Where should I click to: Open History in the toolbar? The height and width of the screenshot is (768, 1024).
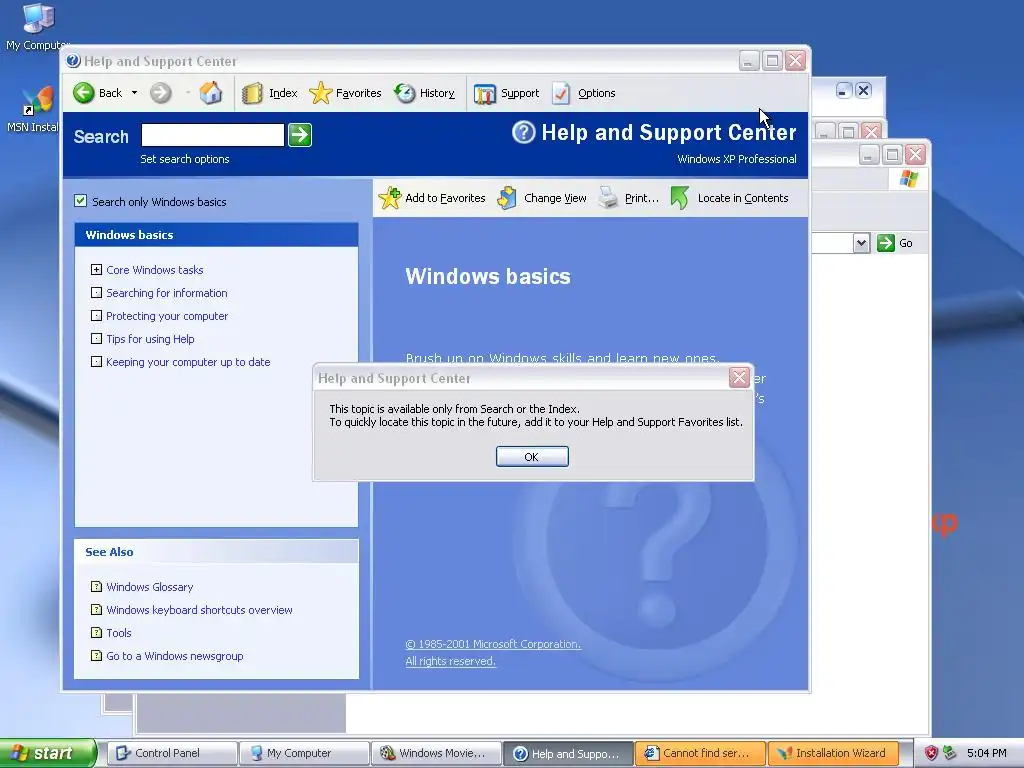pos(424,93)
